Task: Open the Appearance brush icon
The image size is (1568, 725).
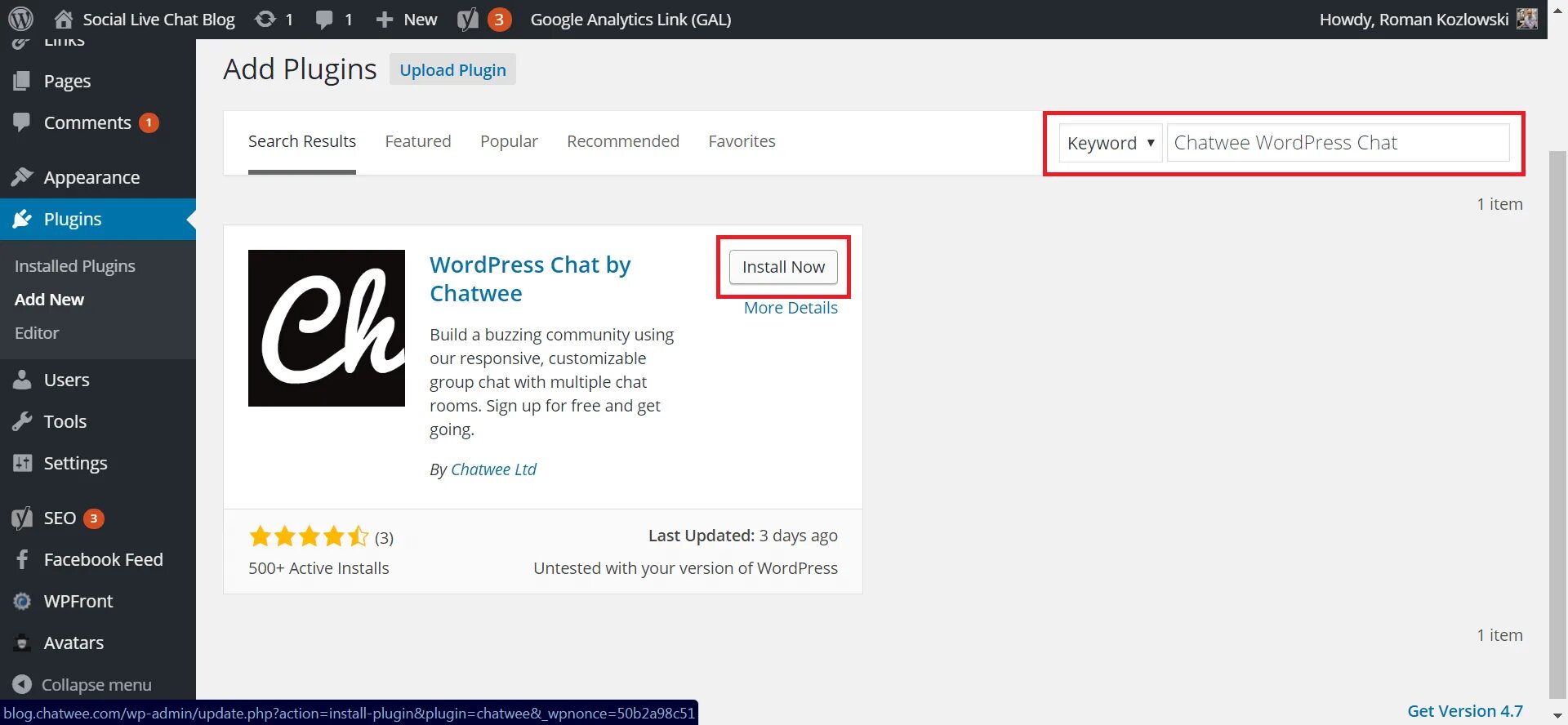Action: tap(22, 176)
